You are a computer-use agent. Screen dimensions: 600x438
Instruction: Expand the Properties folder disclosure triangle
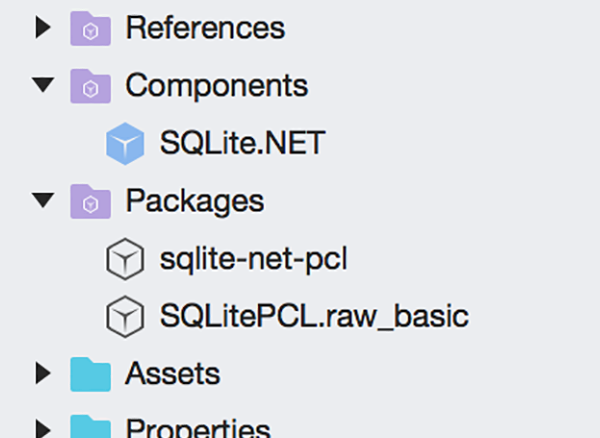[41, 428]
